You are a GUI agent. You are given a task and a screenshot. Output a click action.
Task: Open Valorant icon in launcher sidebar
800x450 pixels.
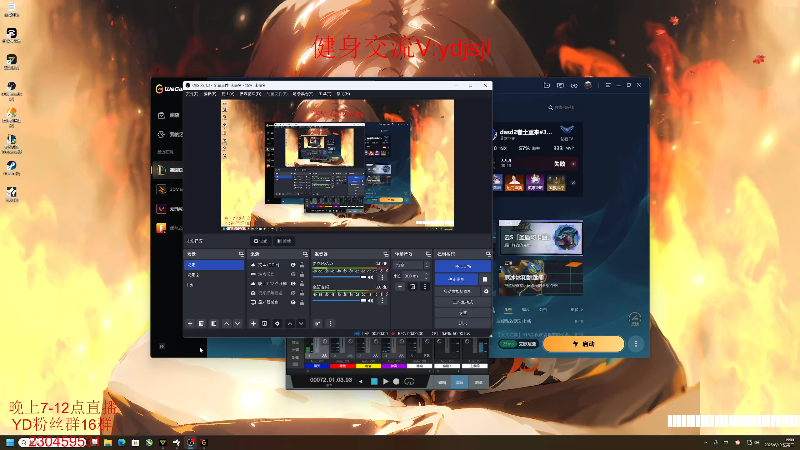click(161, 209)
